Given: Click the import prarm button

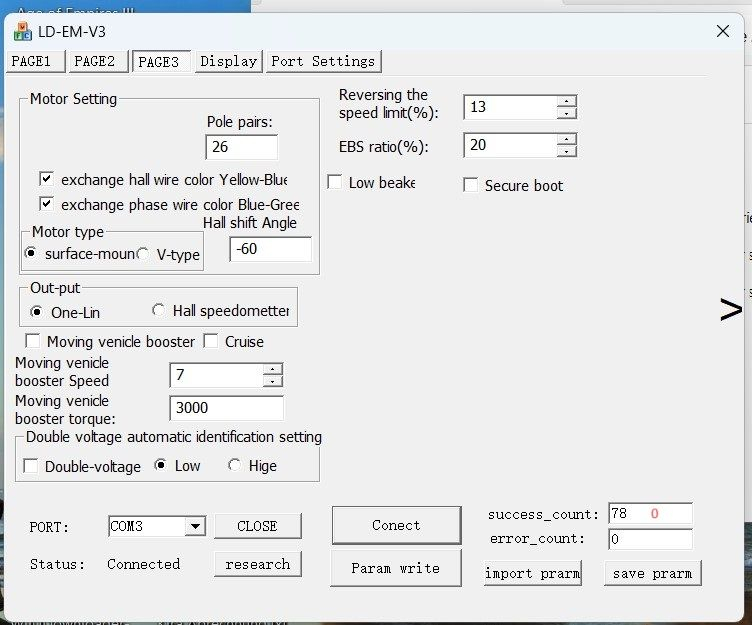Looking at the screenshot, I should click(x=532, y=573).
